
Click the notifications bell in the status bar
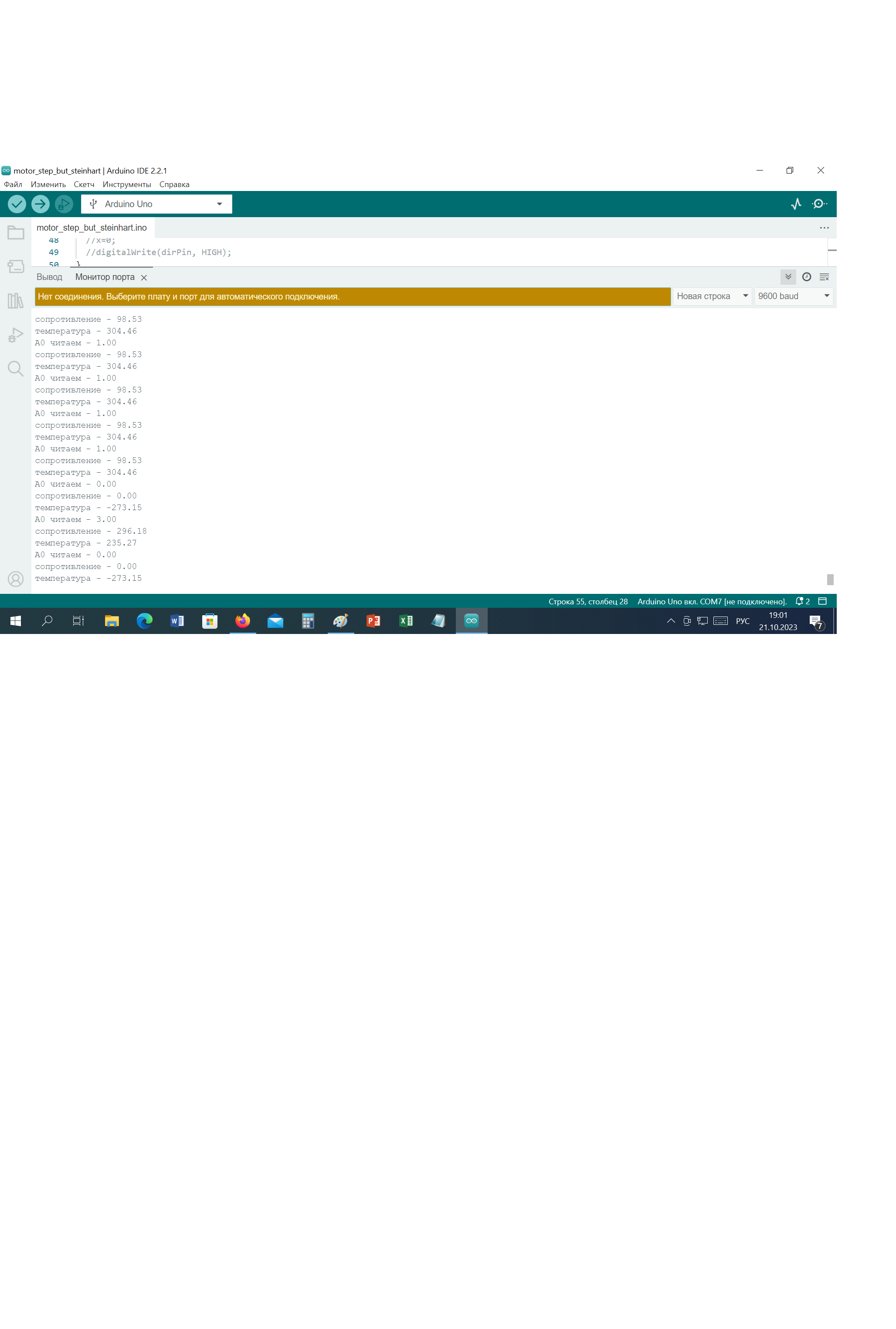pyautogui.click(x=799, y=601)
